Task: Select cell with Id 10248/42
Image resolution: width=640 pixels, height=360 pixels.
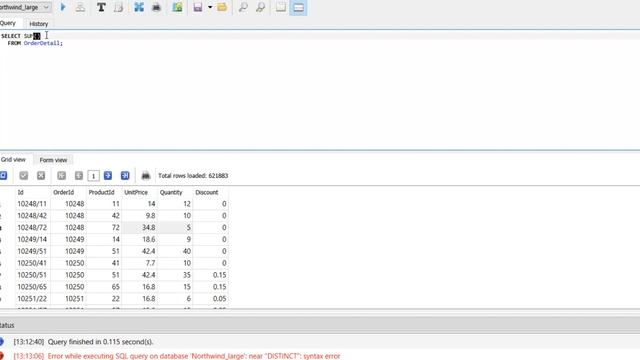Action: pyautogui.click(x=33, y=216)
